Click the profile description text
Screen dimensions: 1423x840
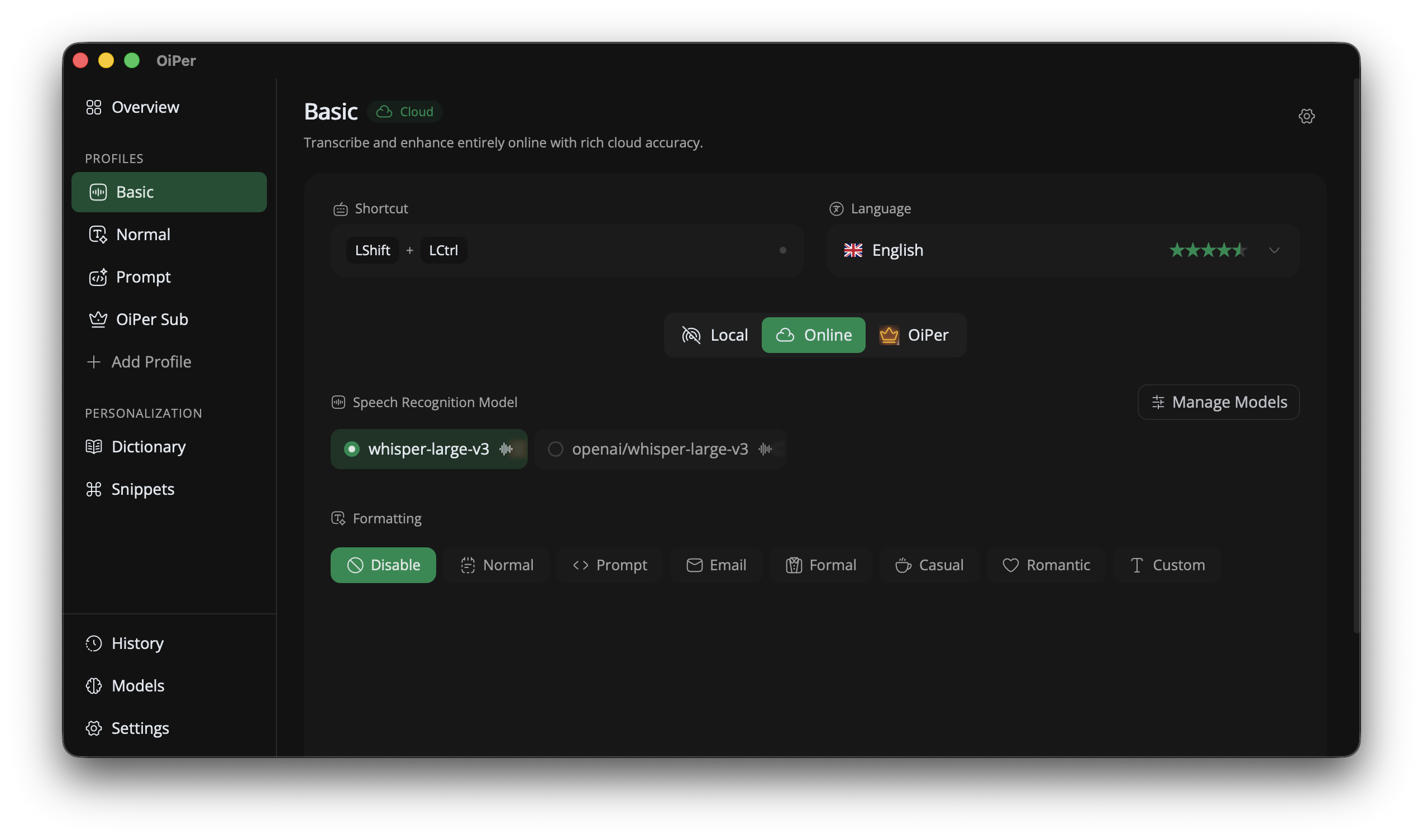503,142
